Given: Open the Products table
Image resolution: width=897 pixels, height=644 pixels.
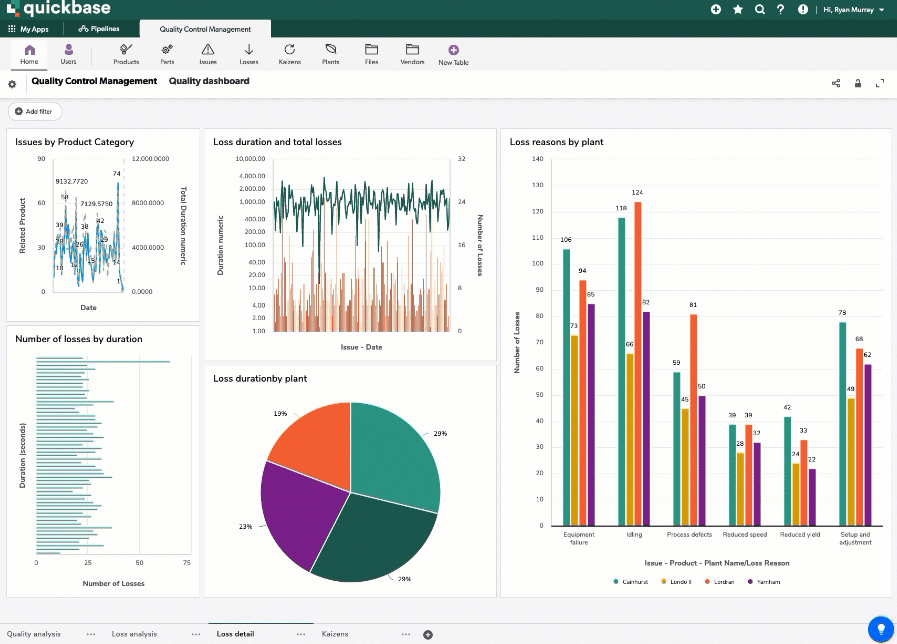Looking at the screenshot, I should 126,54.
